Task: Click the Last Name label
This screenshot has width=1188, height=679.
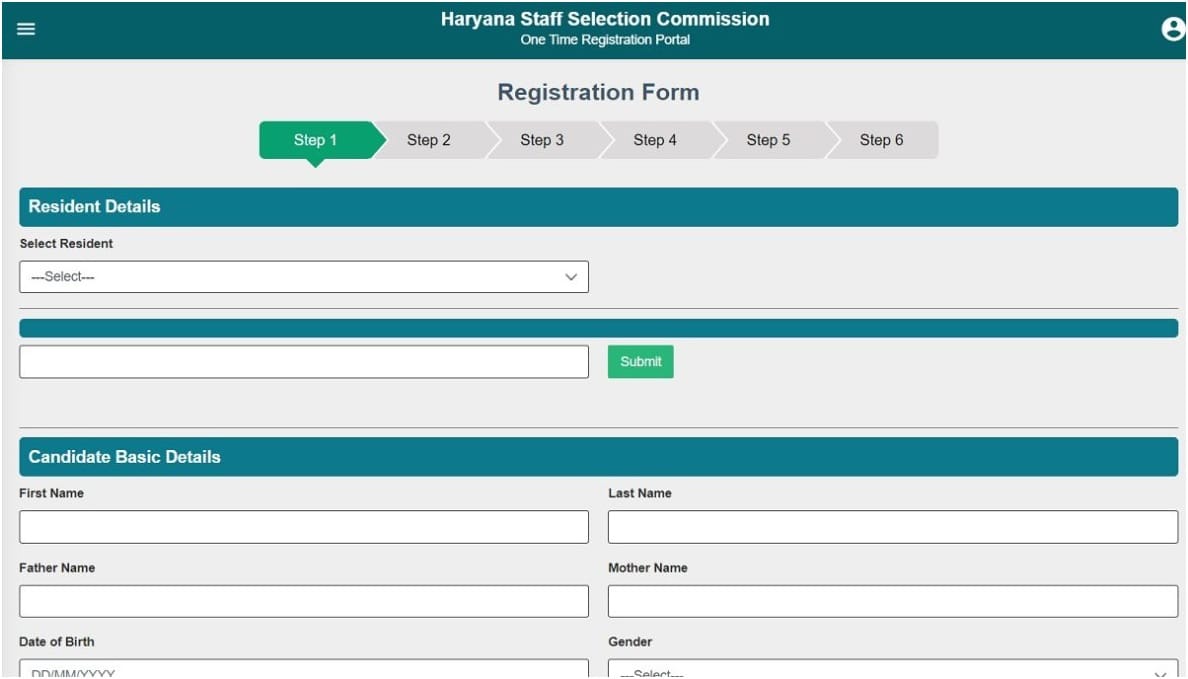Action: pos(639,493)
